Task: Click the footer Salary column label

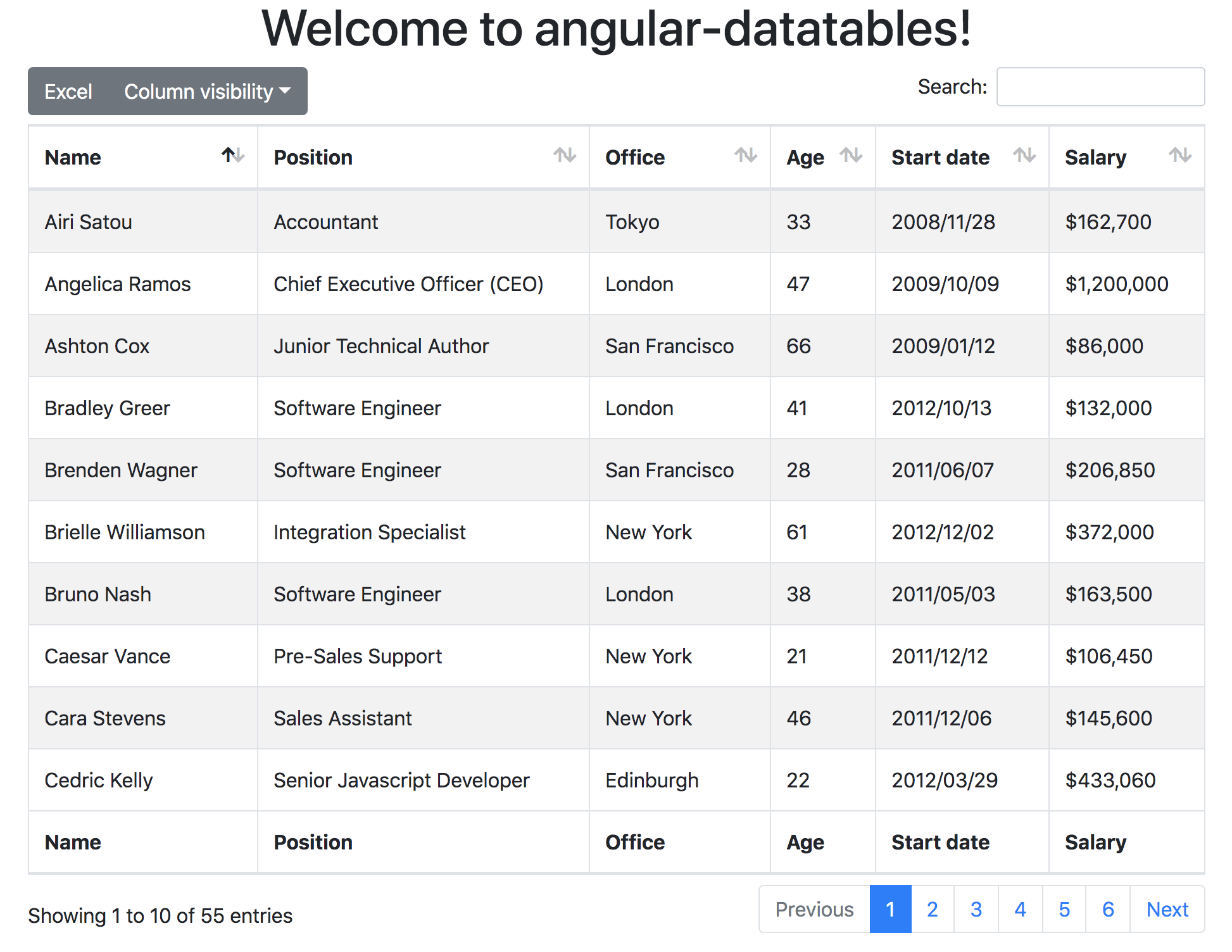Action: 1095,842
